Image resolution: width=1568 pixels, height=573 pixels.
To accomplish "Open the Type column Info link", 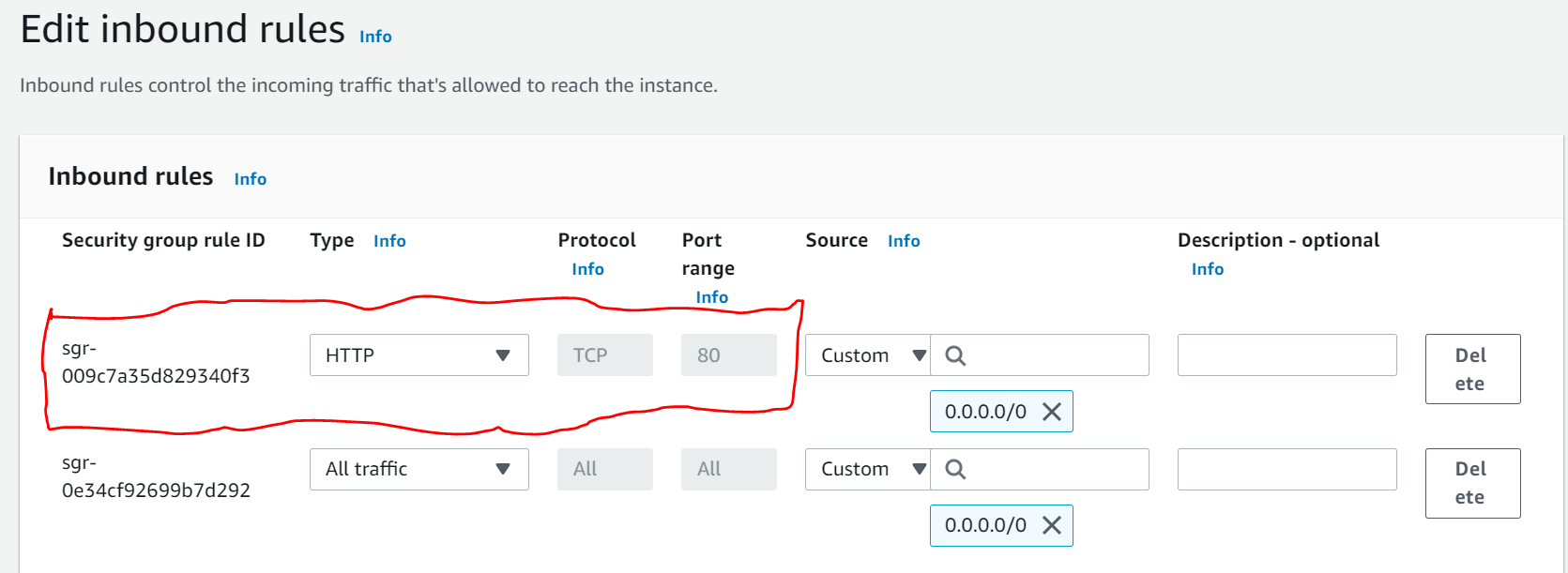I will tap(389, 241).
